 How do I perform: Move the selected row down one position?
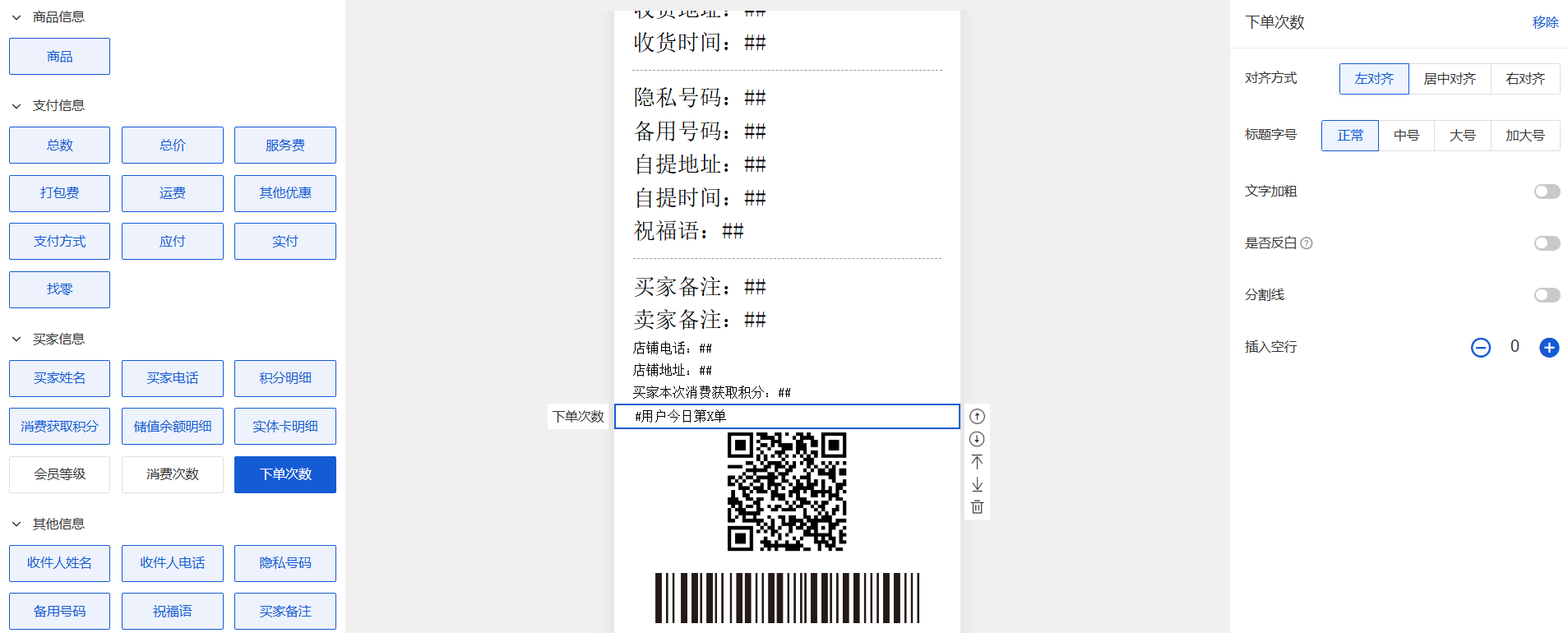[977, 439]
